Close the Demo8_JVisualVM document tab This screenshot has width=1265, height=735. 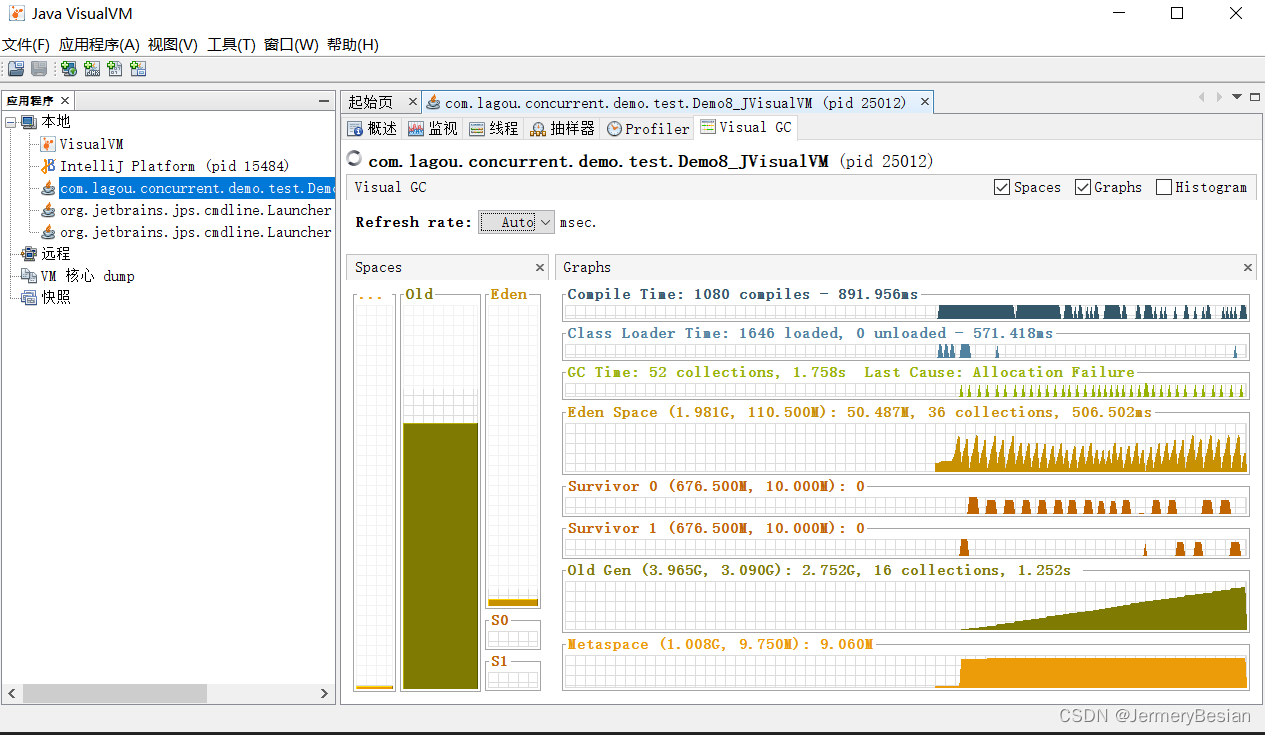[x=925, y=102]
